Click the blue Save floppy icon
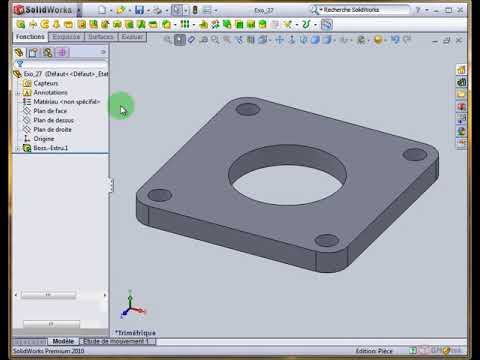This screenshot has height=360, width=480. click(x=139, y=10)
